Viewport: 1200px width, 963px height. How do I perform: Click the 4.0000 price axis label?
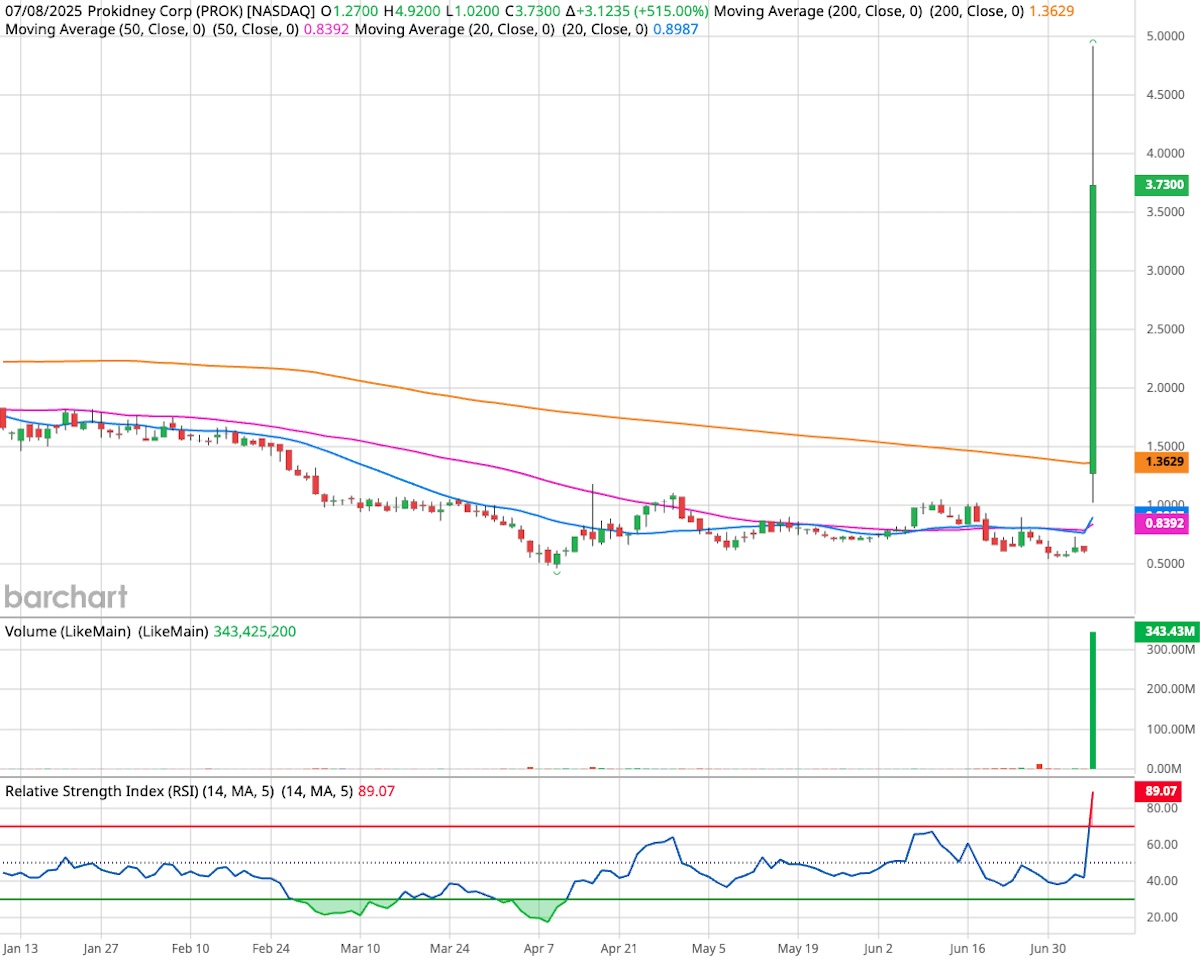pyautogui.click(x=1166, y=153)
